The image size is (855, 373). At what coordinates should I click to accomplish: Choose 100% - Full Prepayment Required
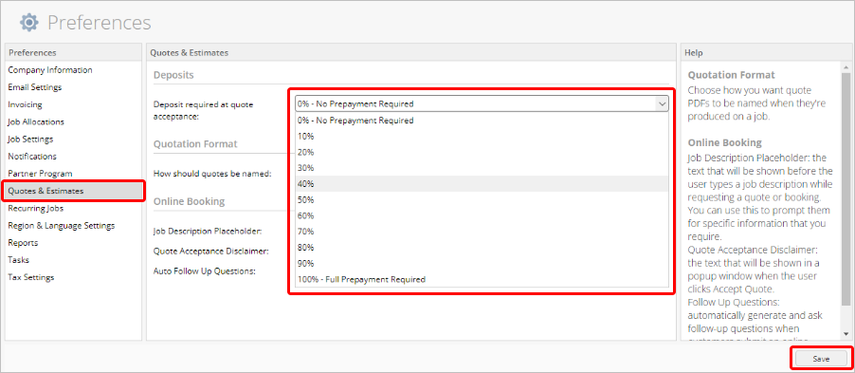[482, 279]
